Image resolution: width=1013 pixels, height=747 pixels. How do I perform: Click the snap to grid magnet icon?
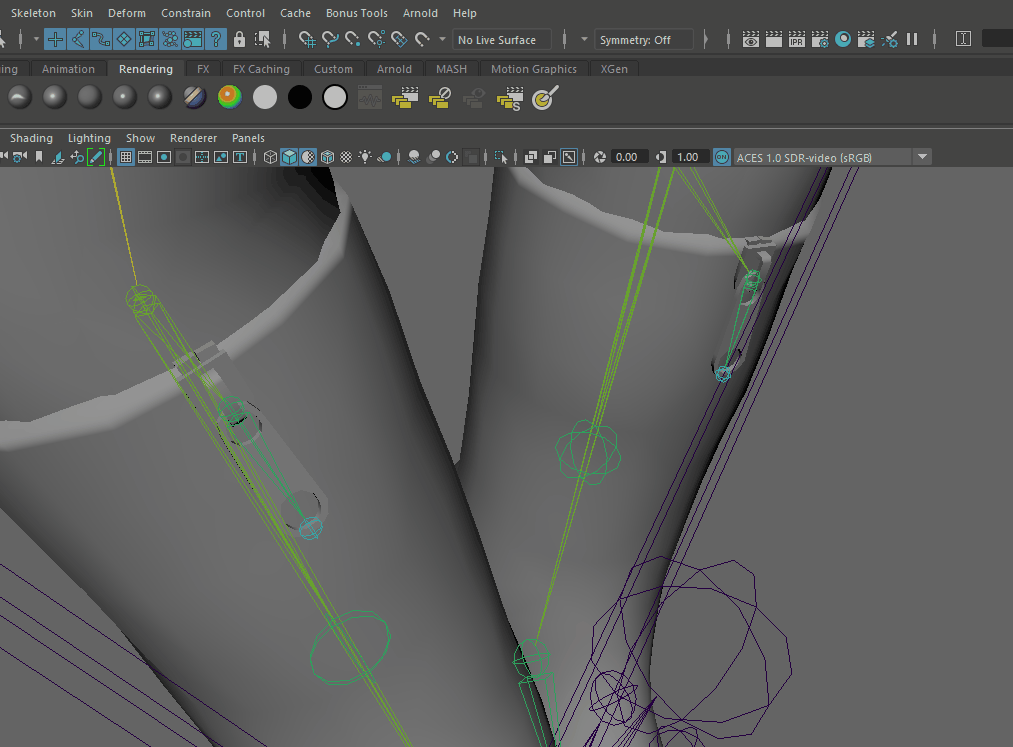[x=307, y=40]
